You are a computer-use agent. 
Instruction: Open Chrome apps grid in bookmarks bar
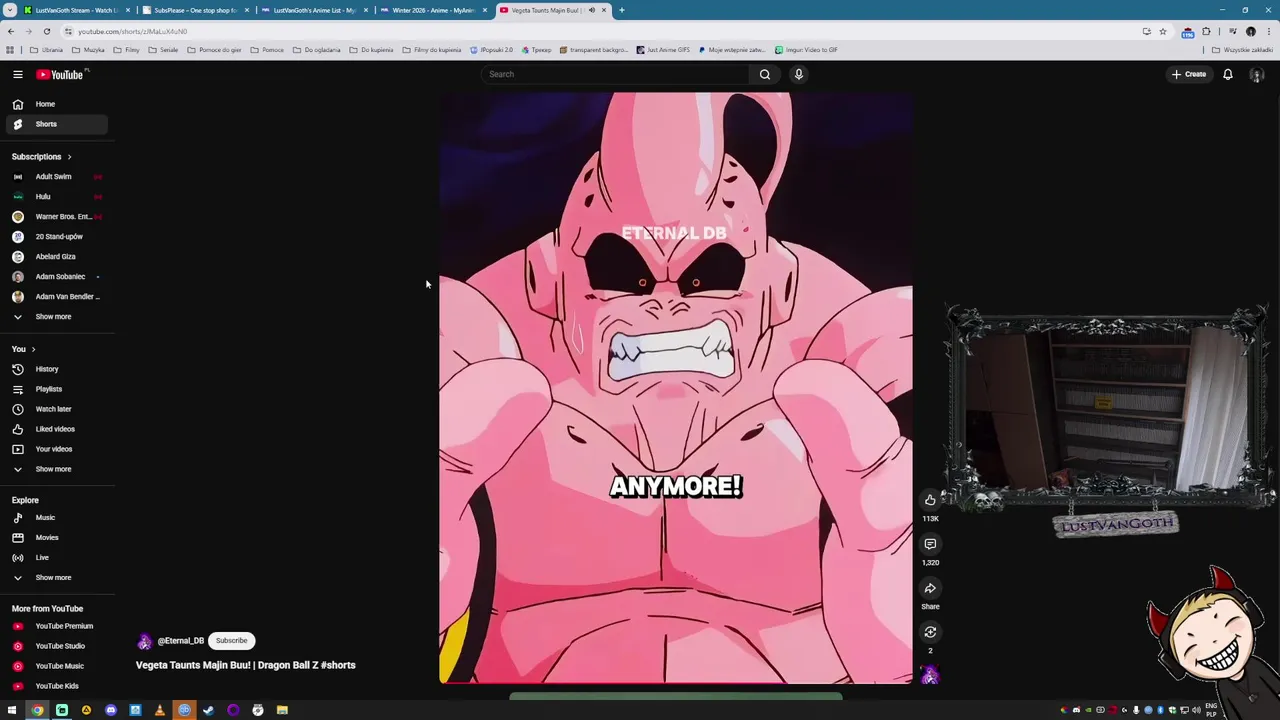pyautogui.click(x=10, y=50)
